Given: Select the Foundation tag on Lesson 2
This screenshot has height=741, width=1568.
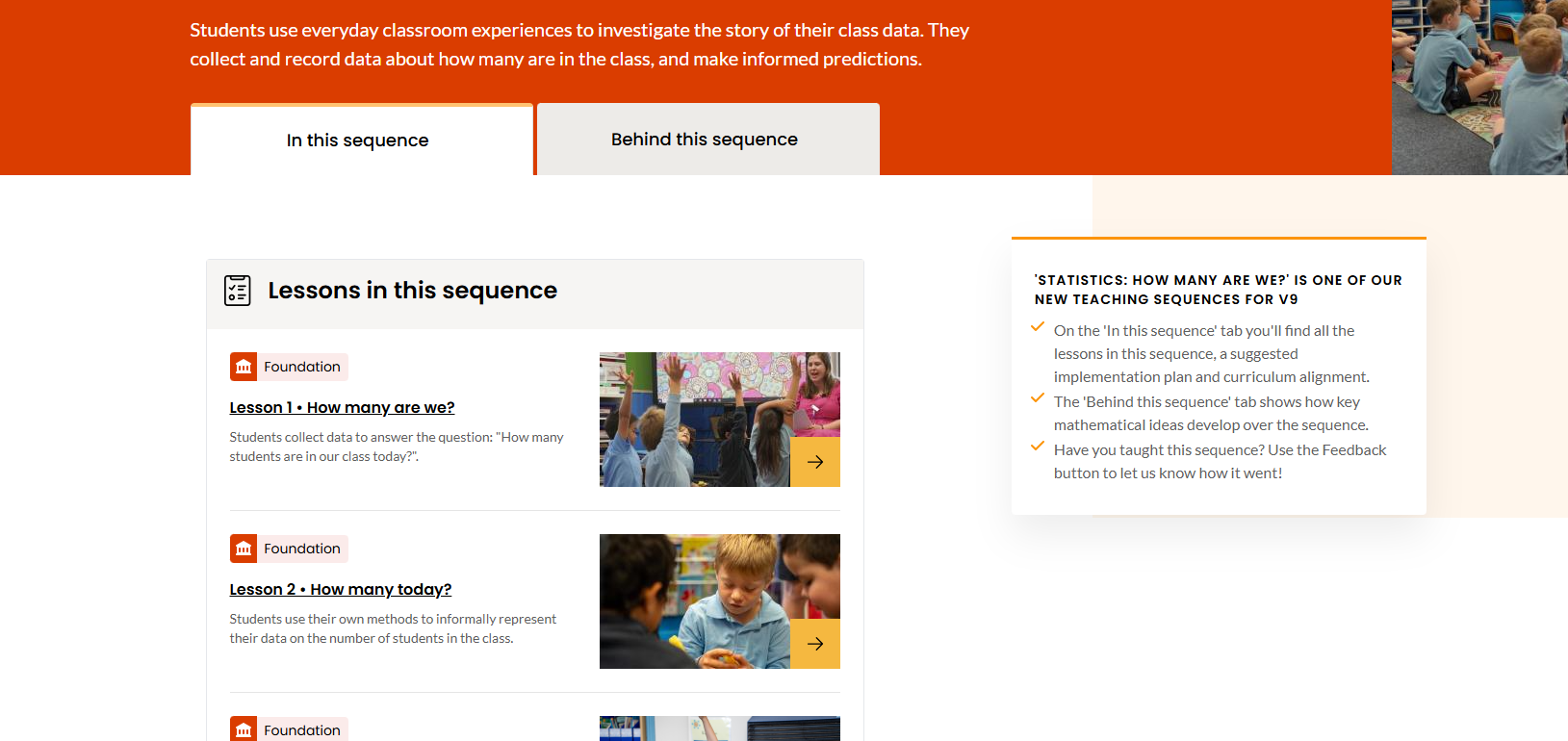Looking at the screenshot, I should tap(302, 549).
